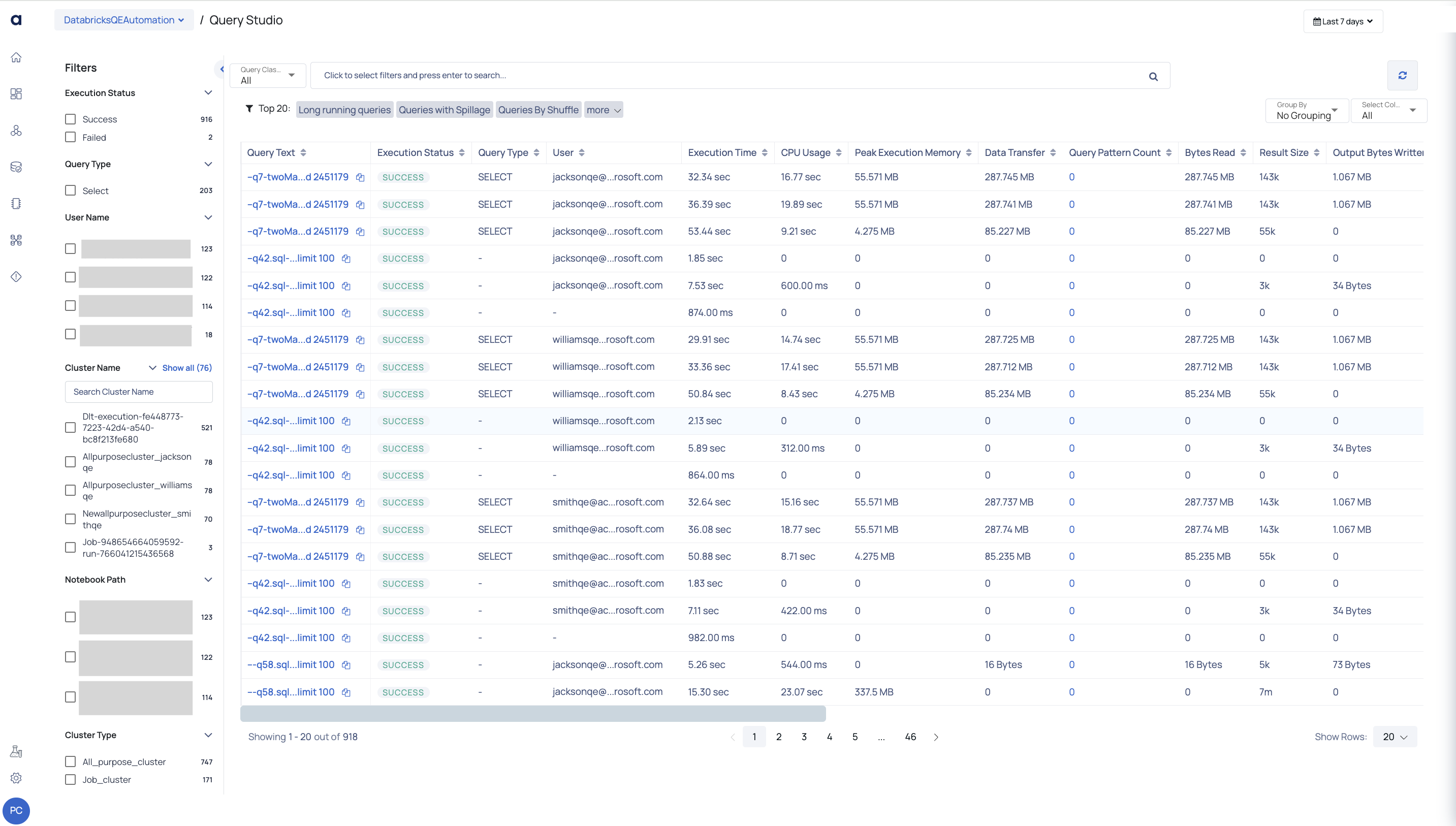Sort by Query Text column
This screenshot has width=1456, height=826.
[303, 152]
